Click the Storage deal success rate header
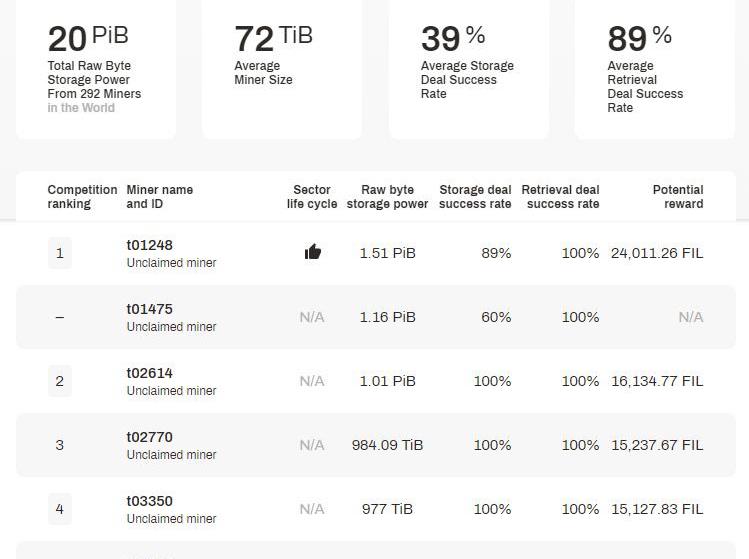The image size is (749, 559). point(475,197)
